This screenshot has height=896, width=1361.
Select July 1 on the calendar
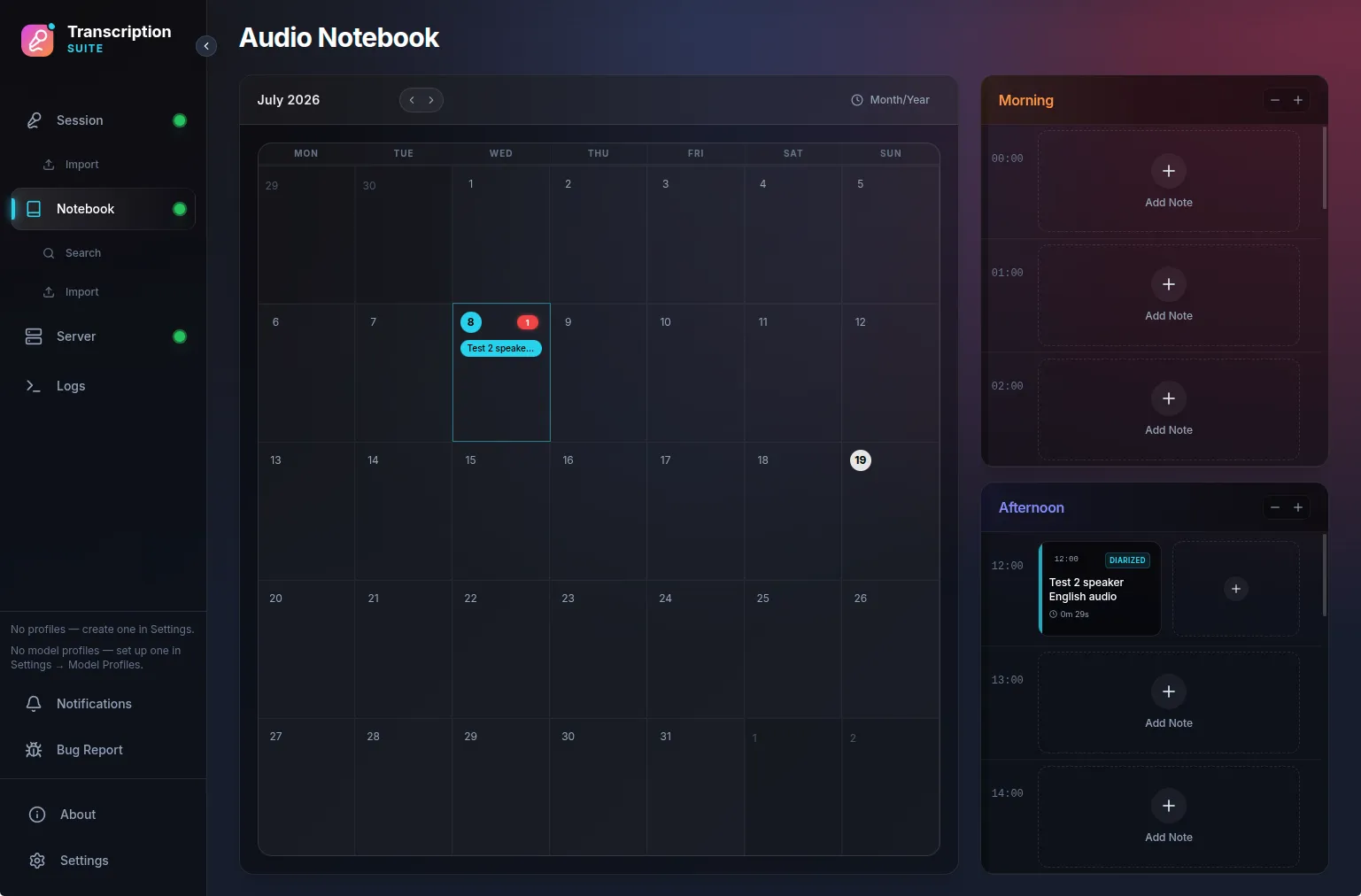point(501,235)
